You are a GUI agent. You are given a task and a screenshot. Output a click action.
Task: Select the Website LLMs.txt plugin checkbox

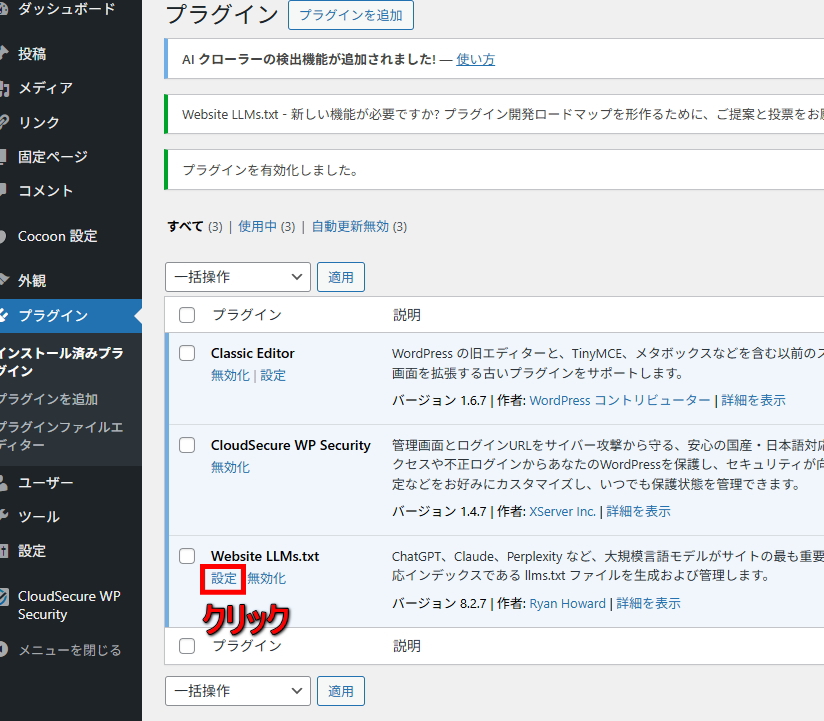pyautogui.click(x=187, y=556)
